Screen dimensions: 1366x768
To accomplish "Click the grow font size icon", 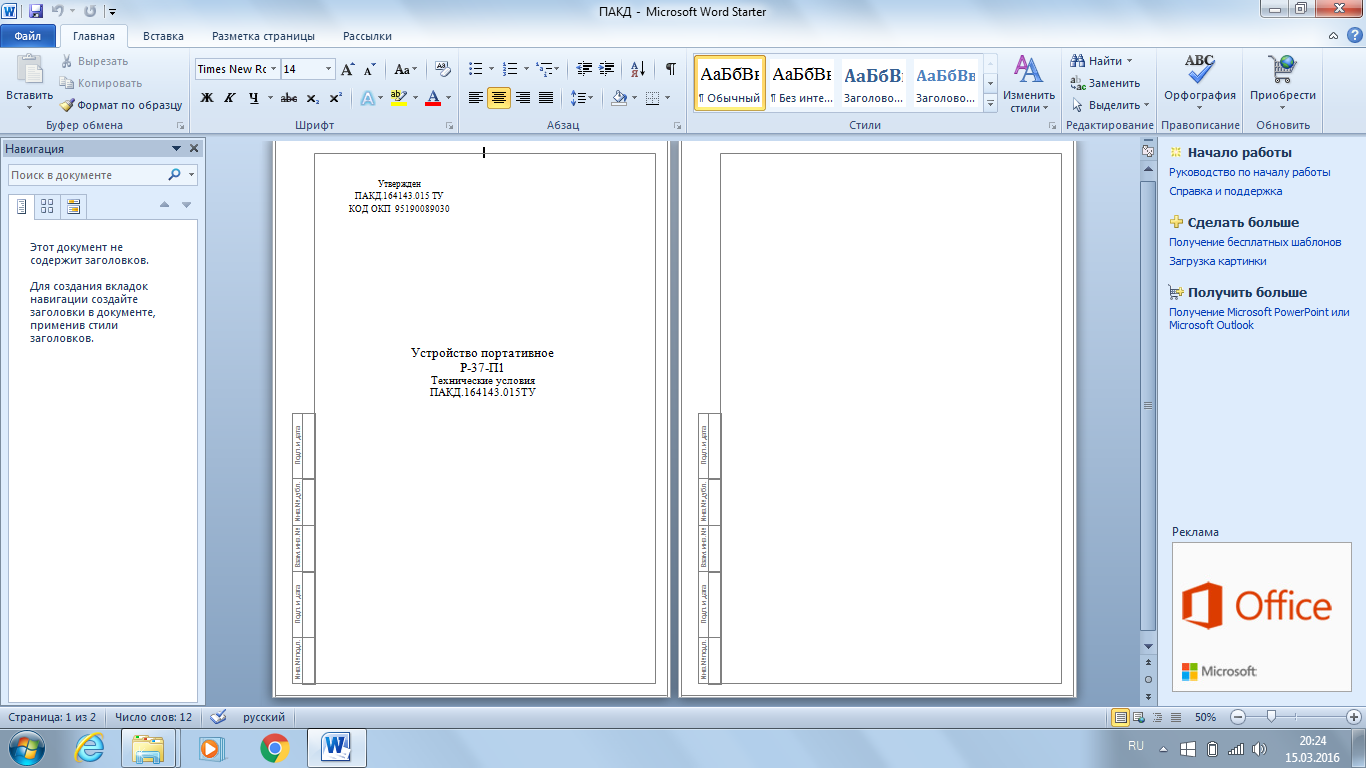I will tap(347, 70).
